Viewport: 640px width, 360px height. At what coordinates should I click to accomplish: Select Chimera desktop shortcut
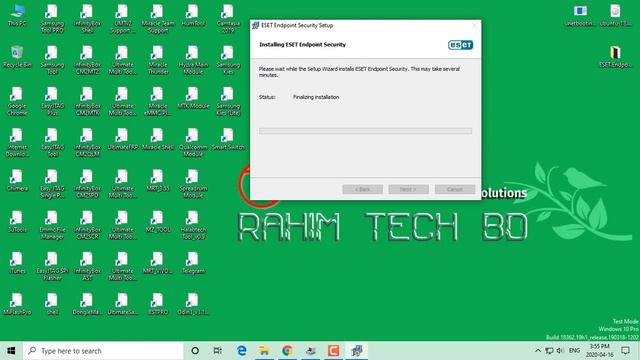coord(17,180)
